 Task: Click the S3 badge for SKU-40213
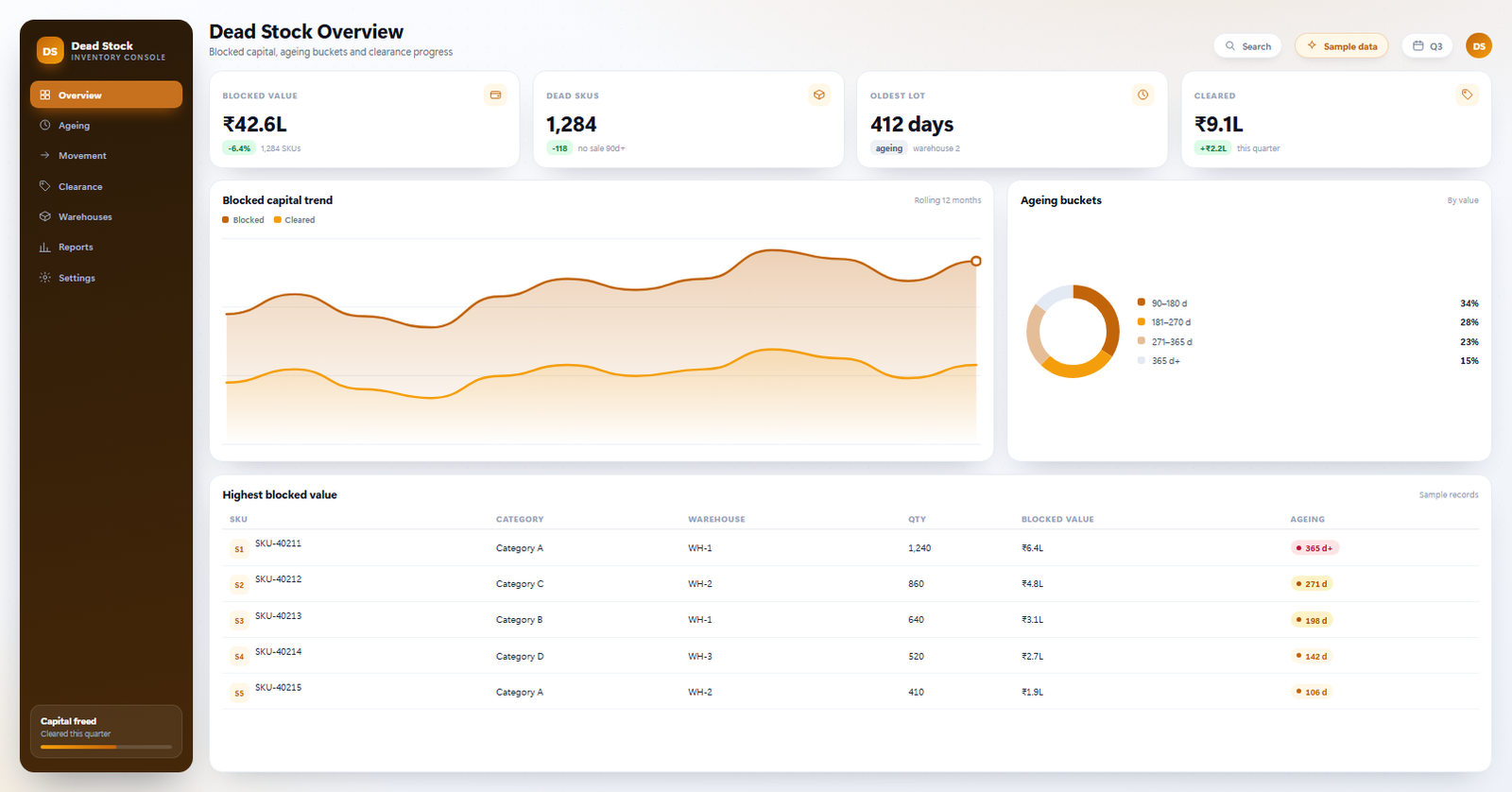[x=239, y=620]
